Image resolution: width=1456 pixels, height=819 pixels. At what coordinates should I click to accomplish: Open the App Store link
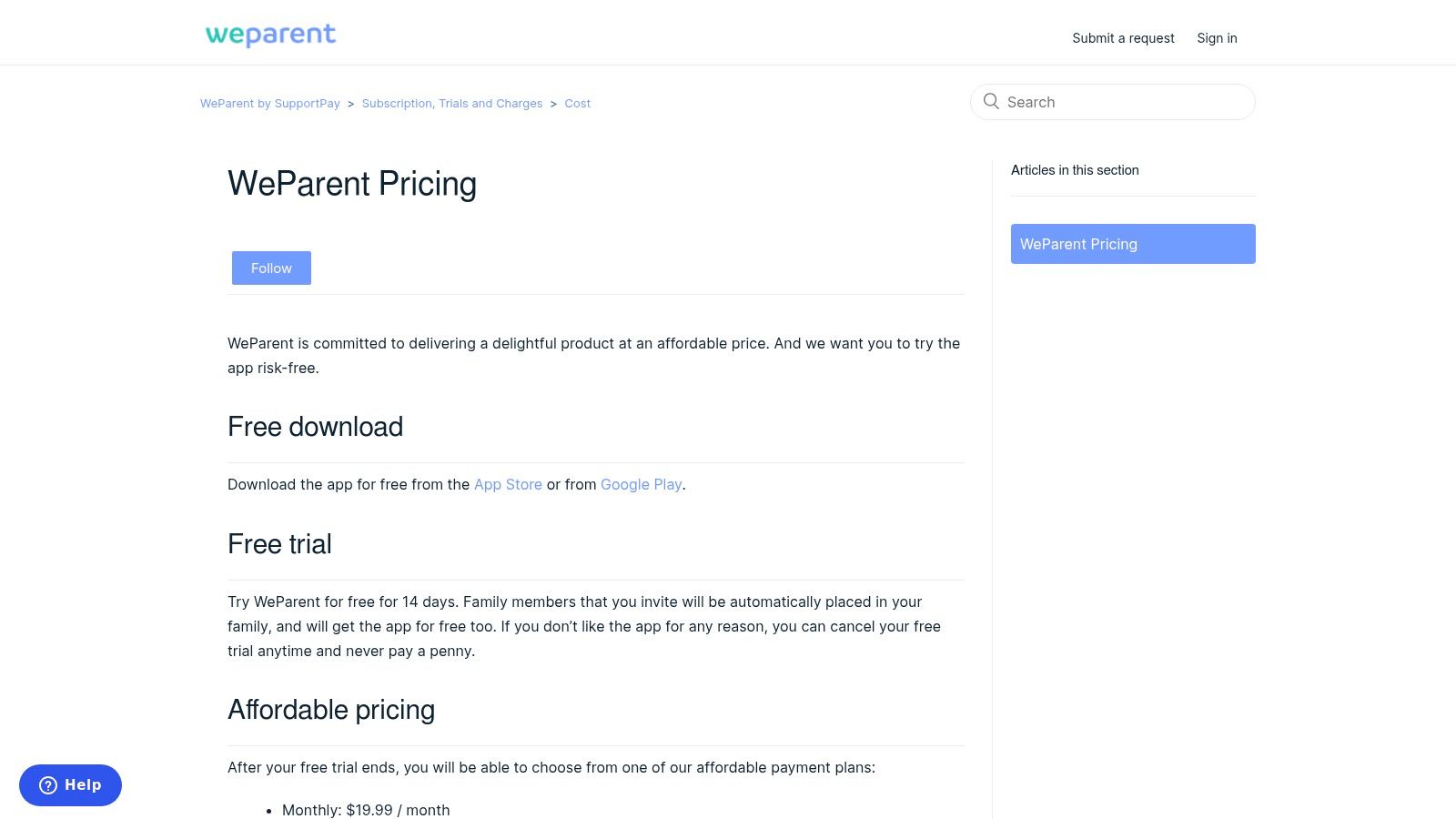508,484
